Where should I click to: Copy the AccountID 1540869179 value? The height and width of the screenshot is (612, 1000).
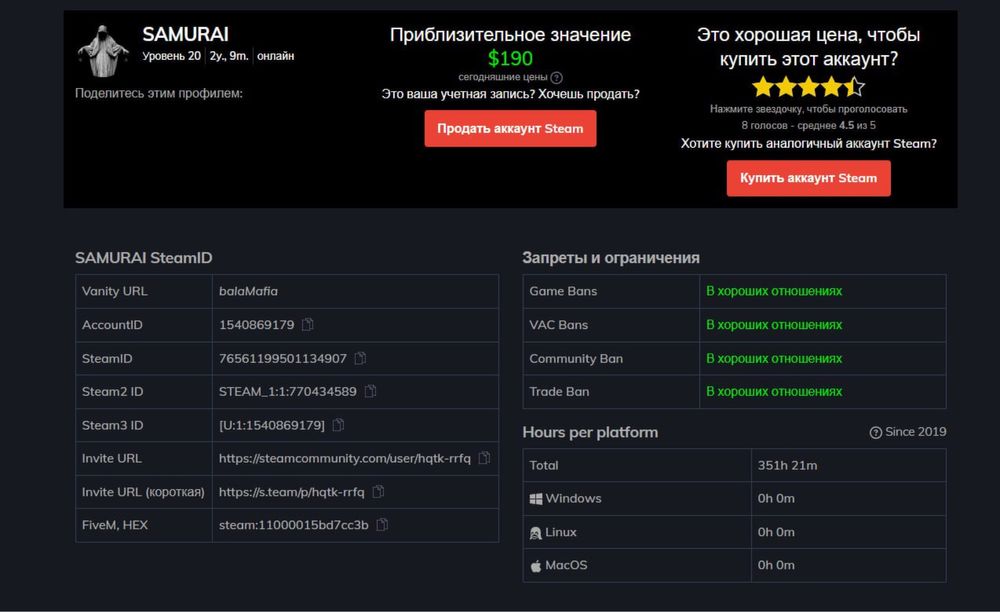coord(307,324)
